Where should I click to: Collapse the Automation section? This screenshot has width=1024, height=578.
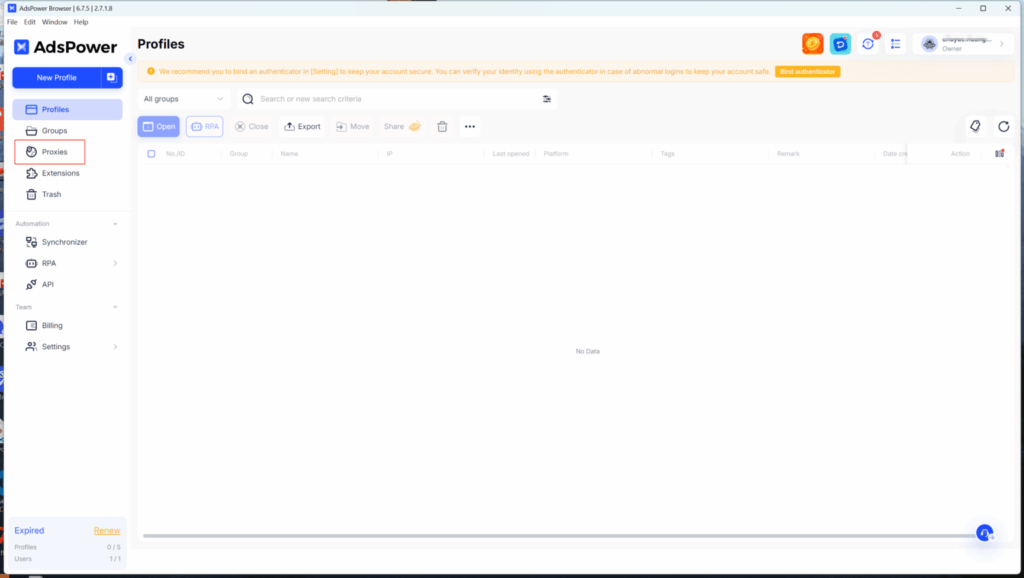(x=115, y=224)
